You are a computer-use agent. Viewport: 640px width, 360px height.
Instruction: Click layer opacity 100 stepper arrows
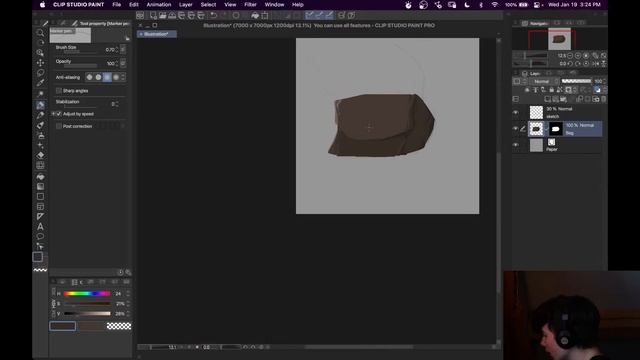click(x=604, y=82)
